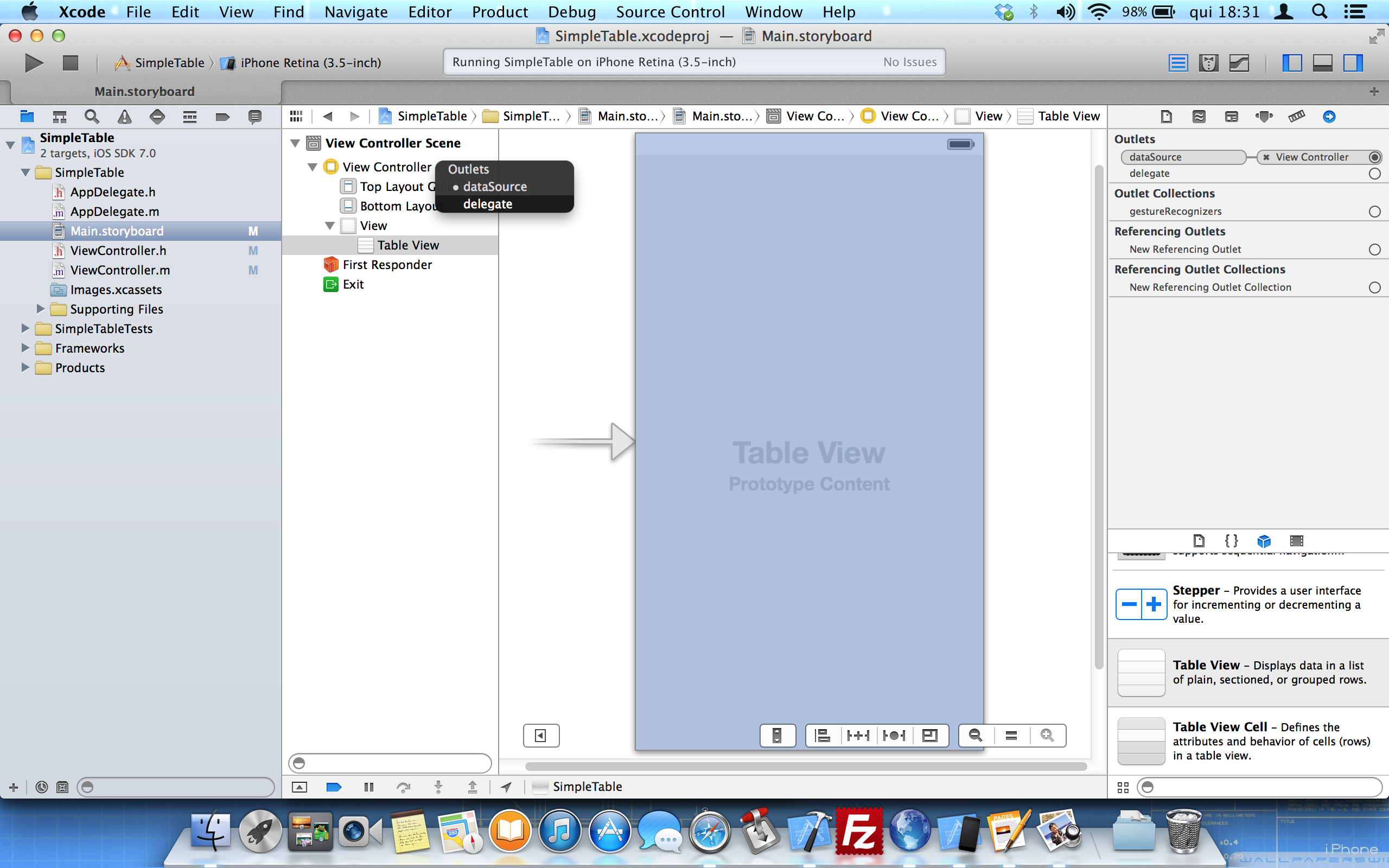The height and width of the screenshot is (868, 1389).
Task: Open the Test navigator
Action: click(x=157, y=117)
